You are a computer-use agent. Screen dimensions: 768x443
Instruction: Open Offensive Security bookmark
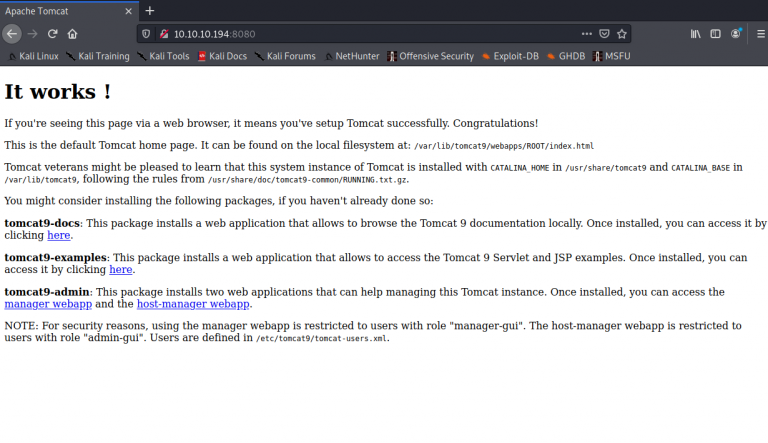pos(431,56)
